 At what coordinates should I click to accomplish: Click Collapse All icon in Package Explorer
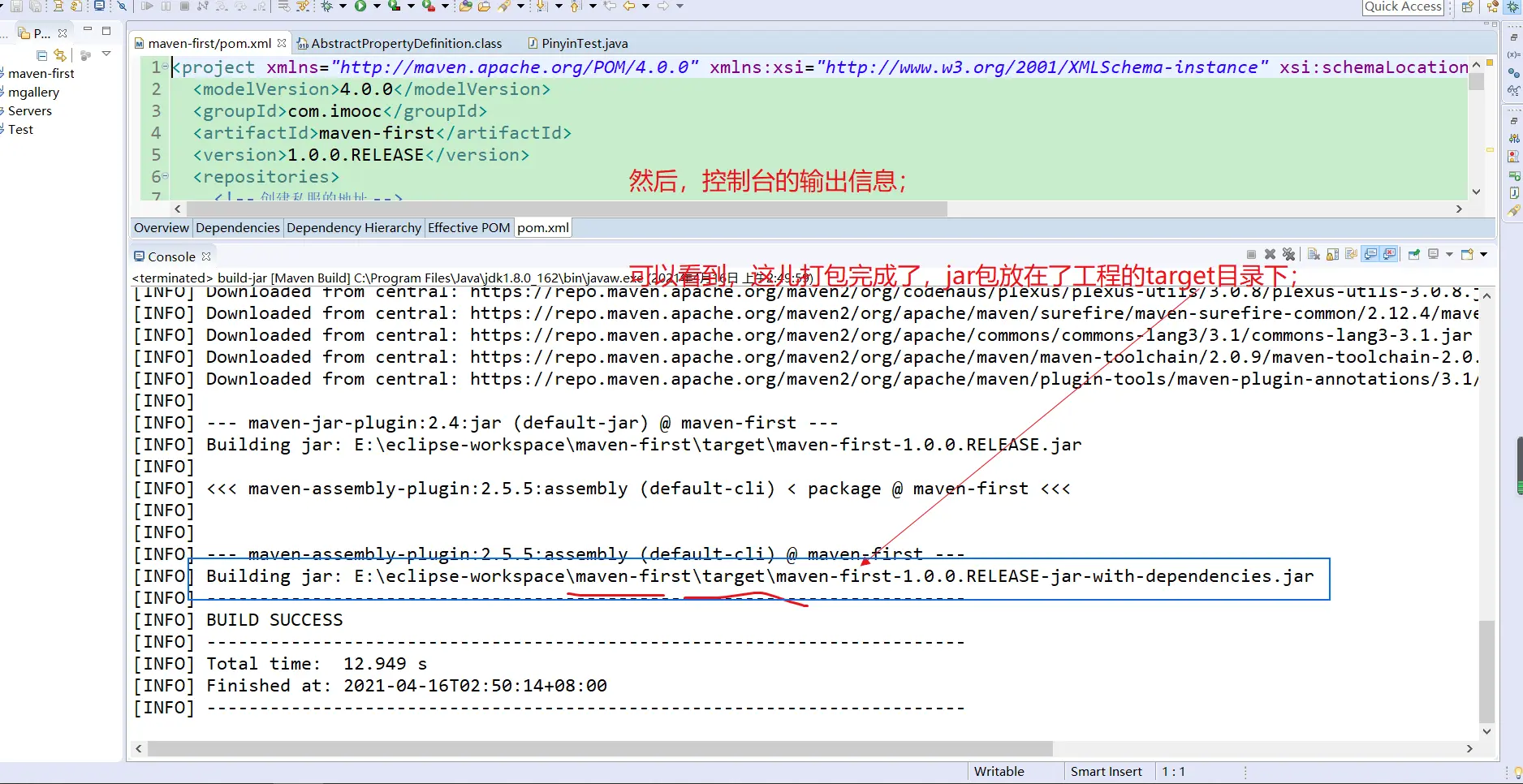42,55
